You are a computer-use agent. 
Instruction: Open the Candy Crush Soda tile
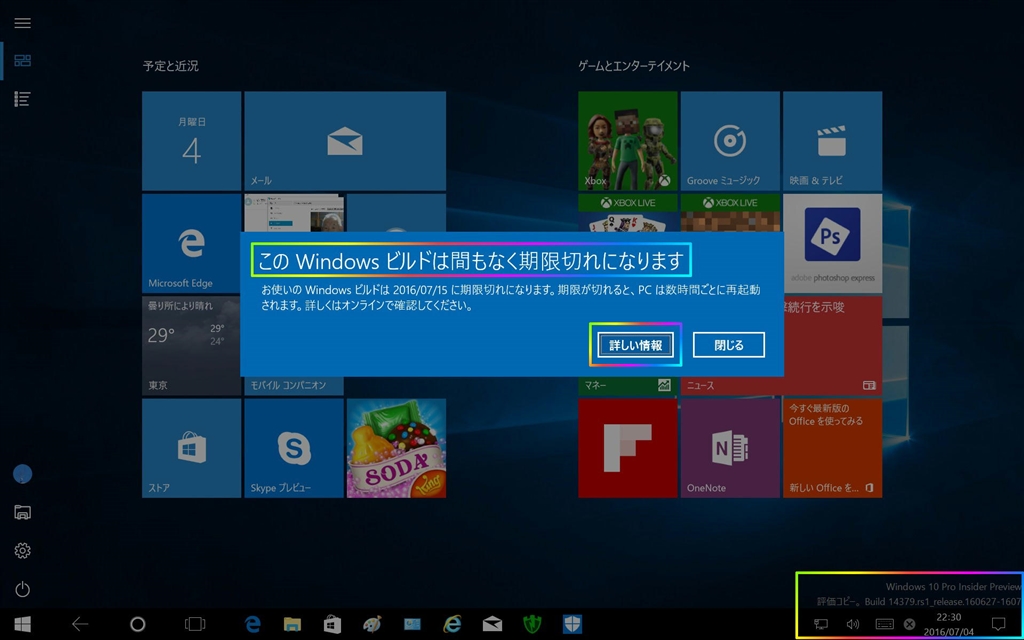tap(396, 448)
